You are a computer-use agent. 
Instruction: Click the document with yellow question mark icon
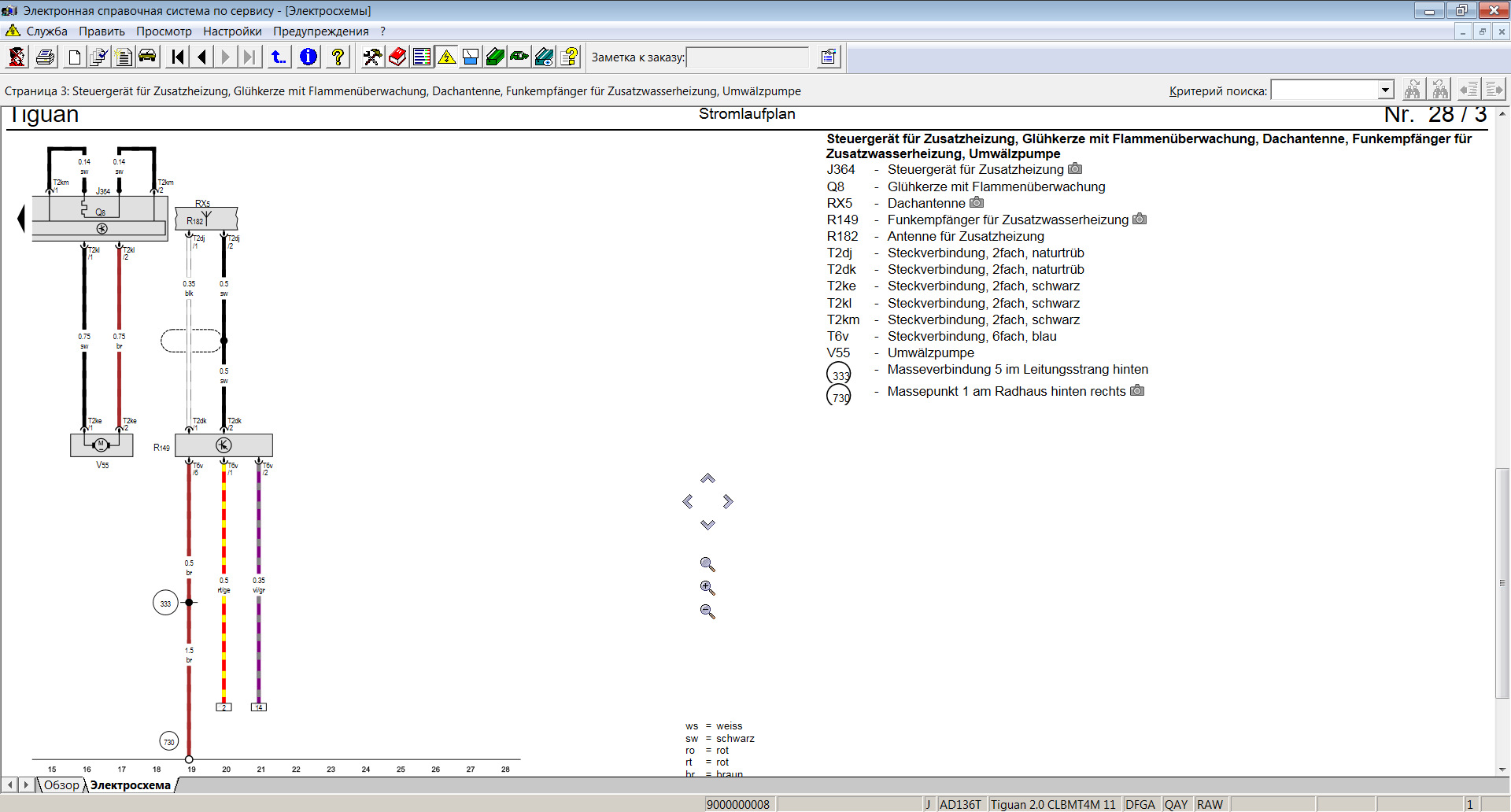(x=569, y=57)
